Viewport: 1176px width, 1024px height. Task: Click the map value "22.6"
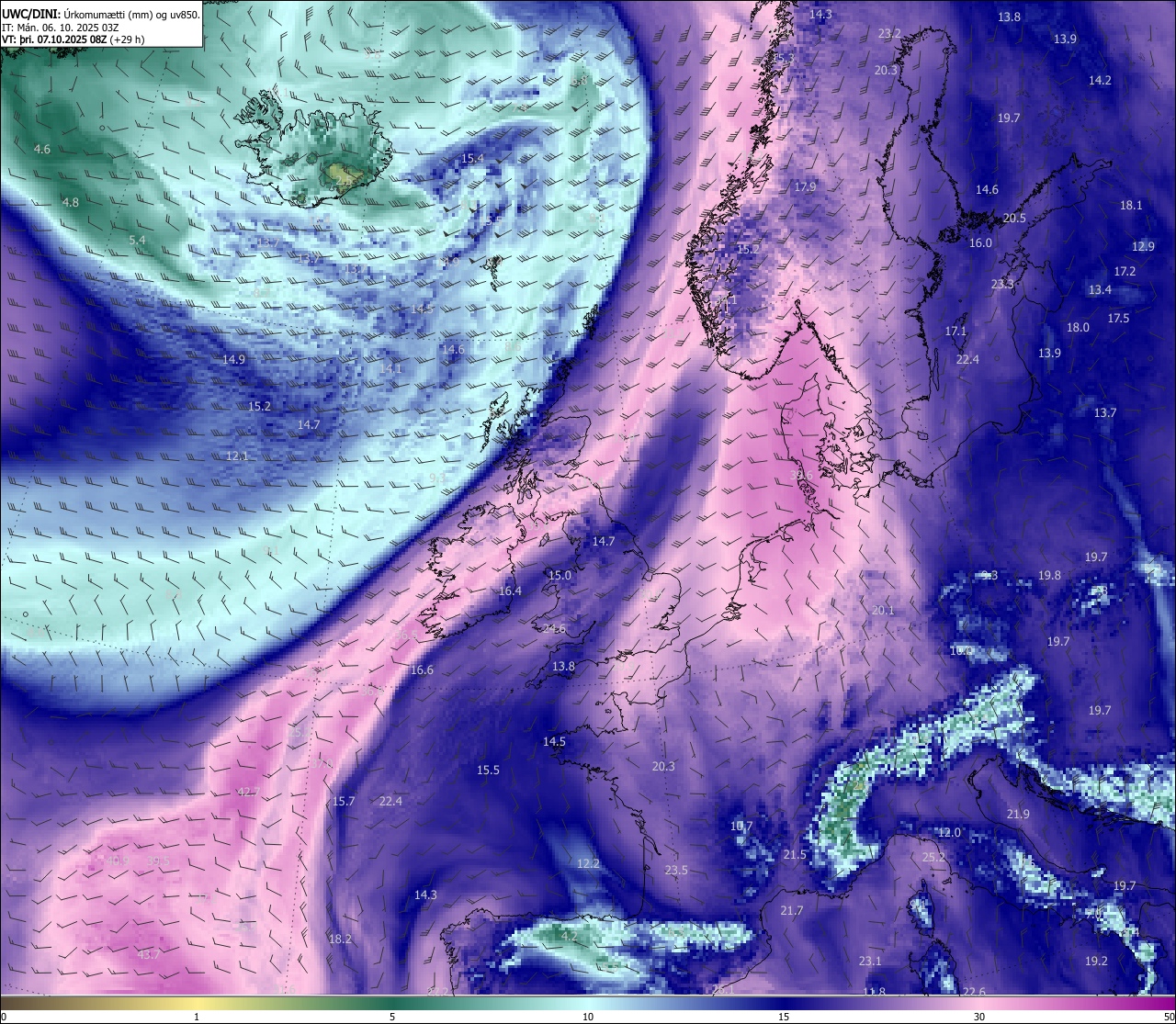tap(974, 991)
